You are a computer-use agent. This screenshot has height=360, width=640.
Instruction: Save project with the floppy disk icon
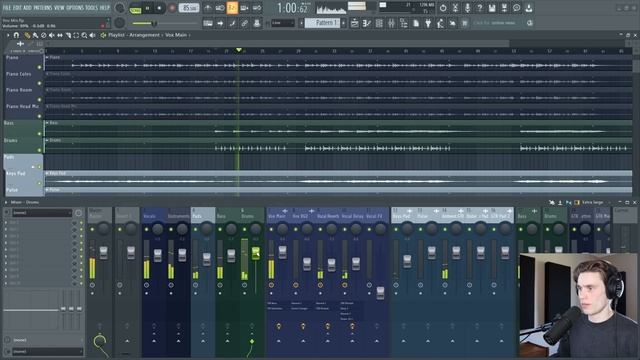(x=492, y=8)
